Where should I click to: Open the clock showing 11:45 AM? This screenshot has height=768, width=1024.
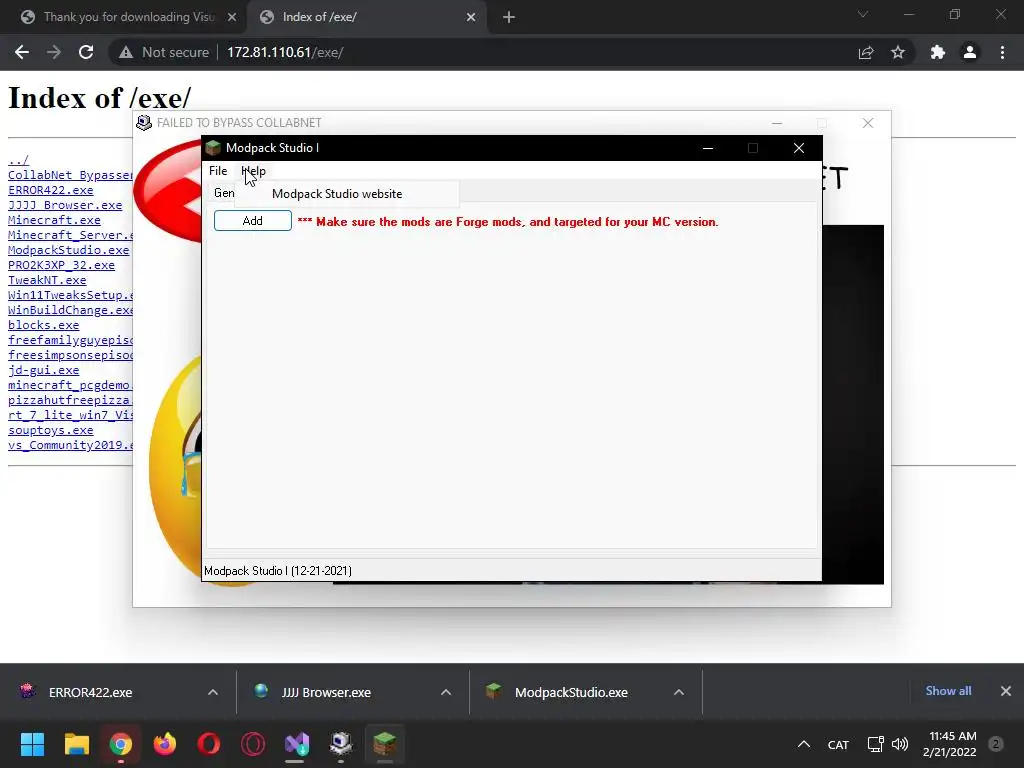tap(950, 744)
